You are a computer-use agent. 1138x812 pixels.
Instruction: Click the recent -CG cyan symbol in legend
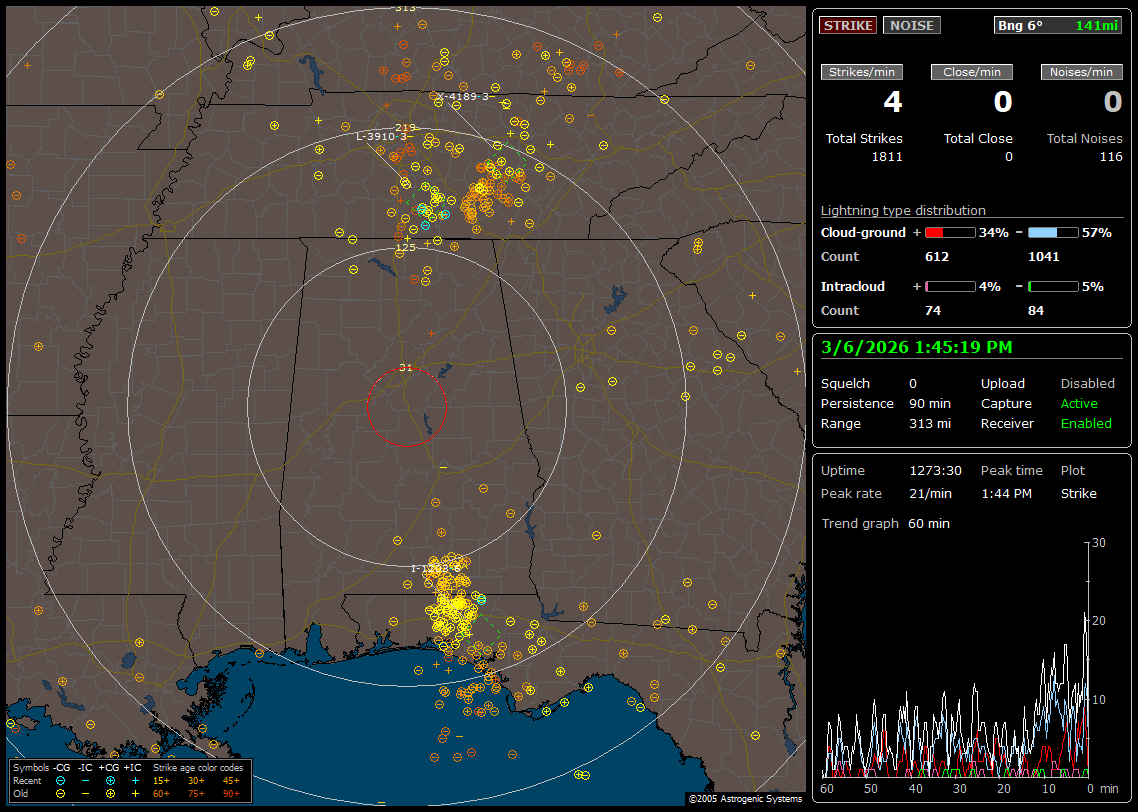[61, 780]
